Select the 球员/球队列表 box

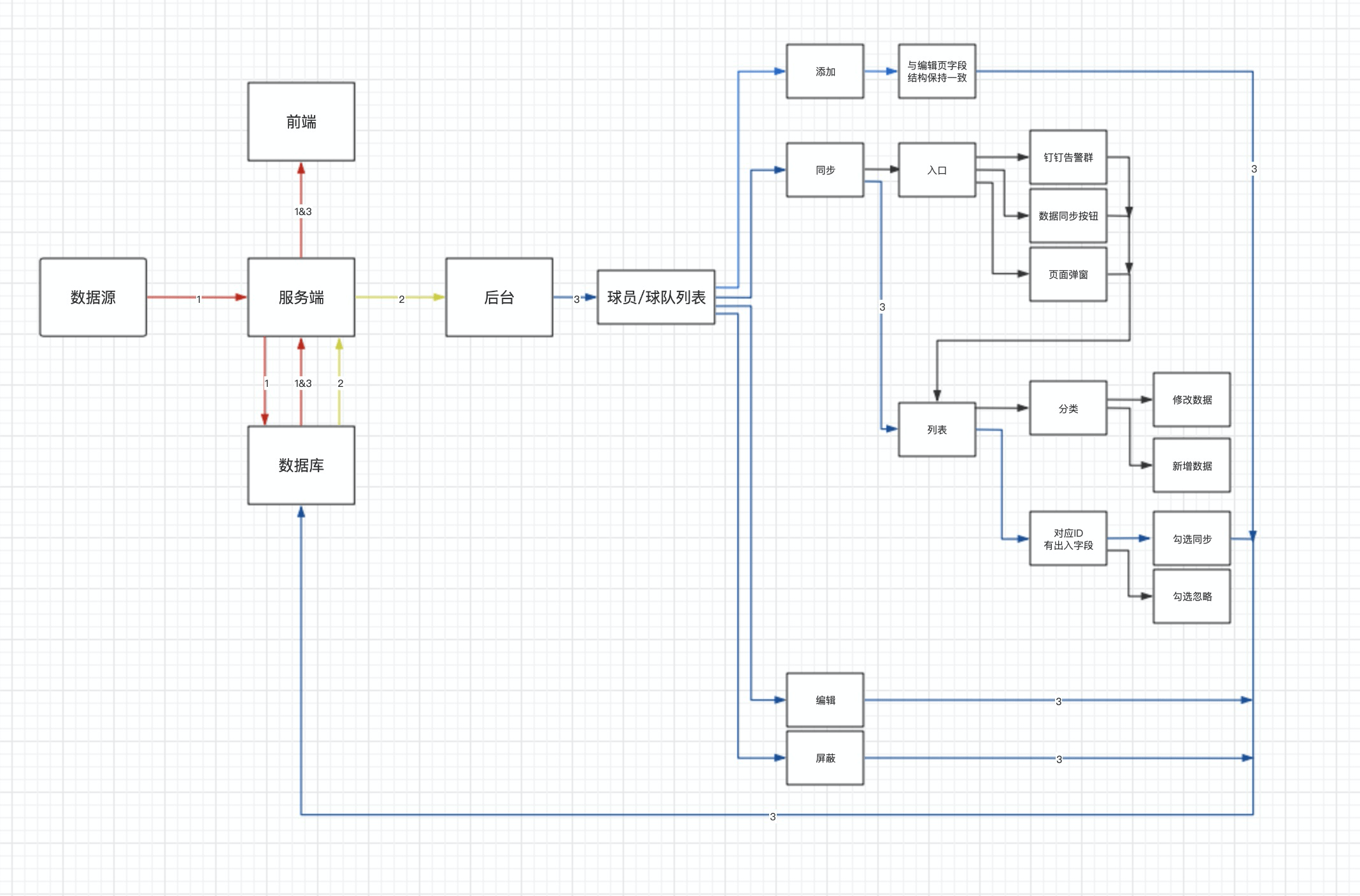pos(656,297)
